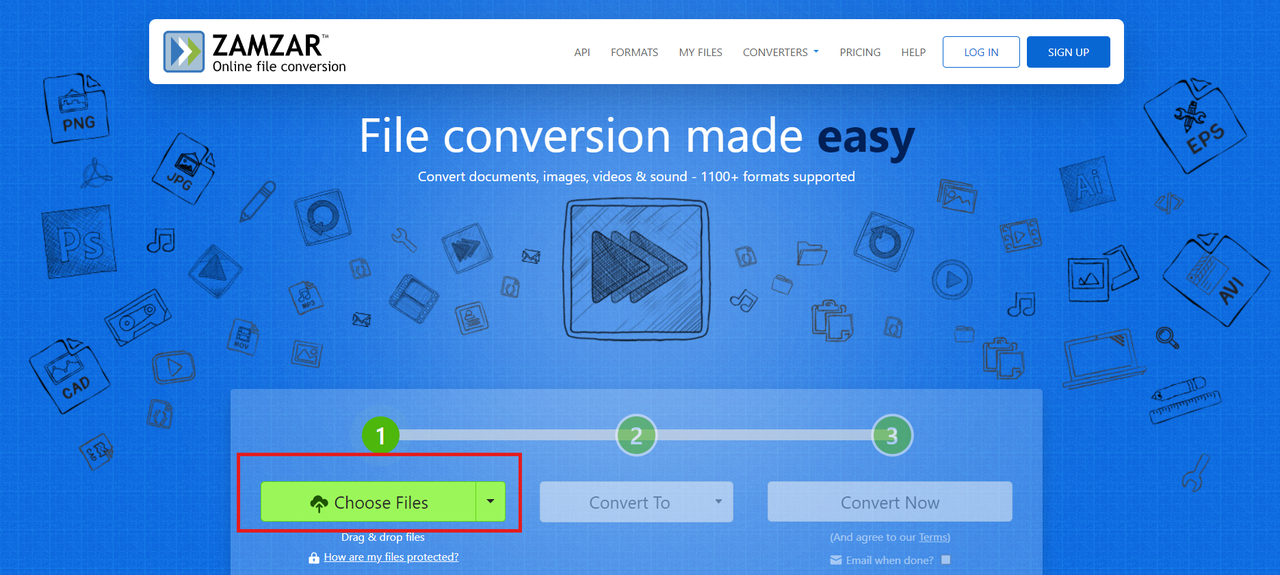Open the Pricing page
This screenshot has height=575, width=1280.
pos(860,52)
